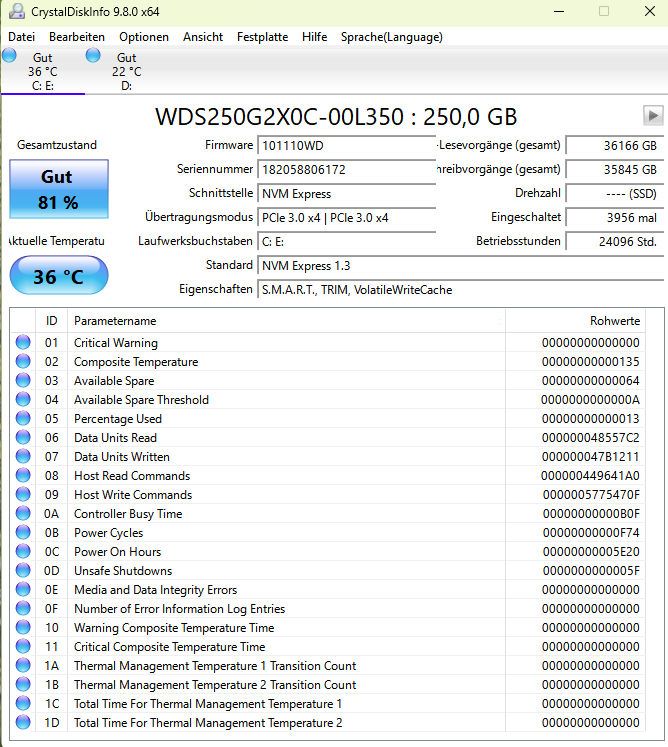Image resolution: width=668 pixels, height=747 pixels.
Task: Click the next disk arrow button
Action: coord(653,116)
